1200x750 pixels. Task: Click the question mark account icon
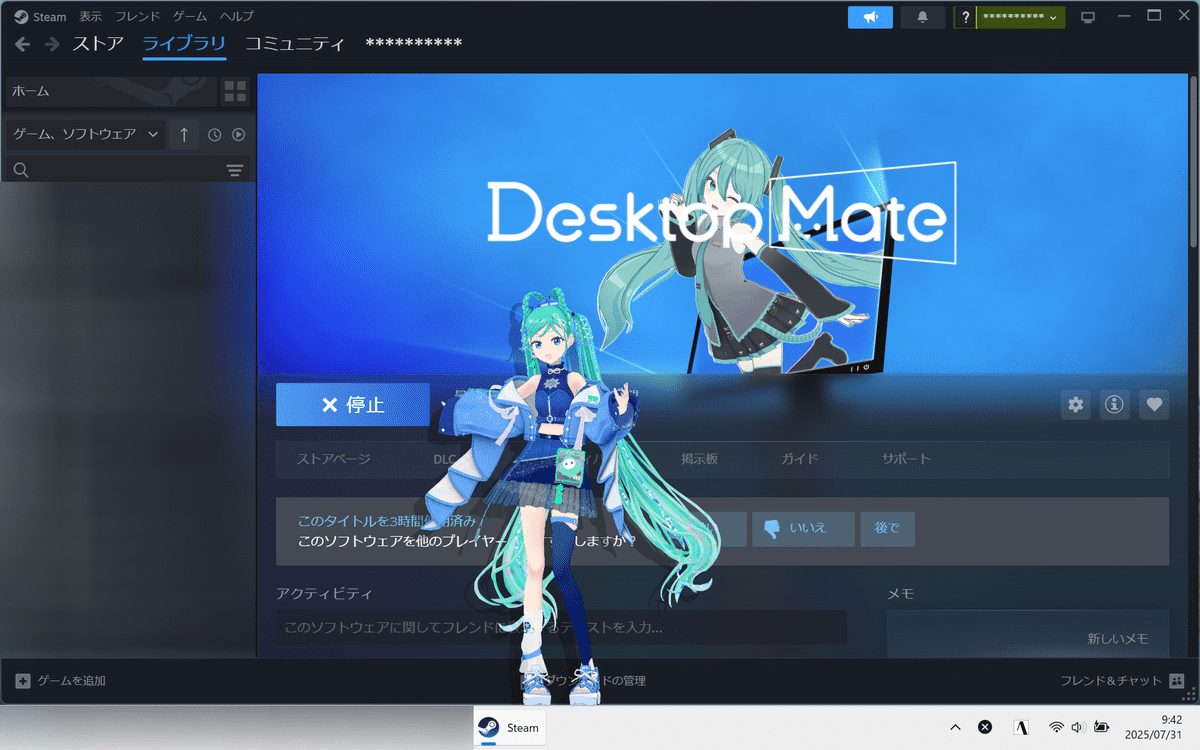[965, 18]
